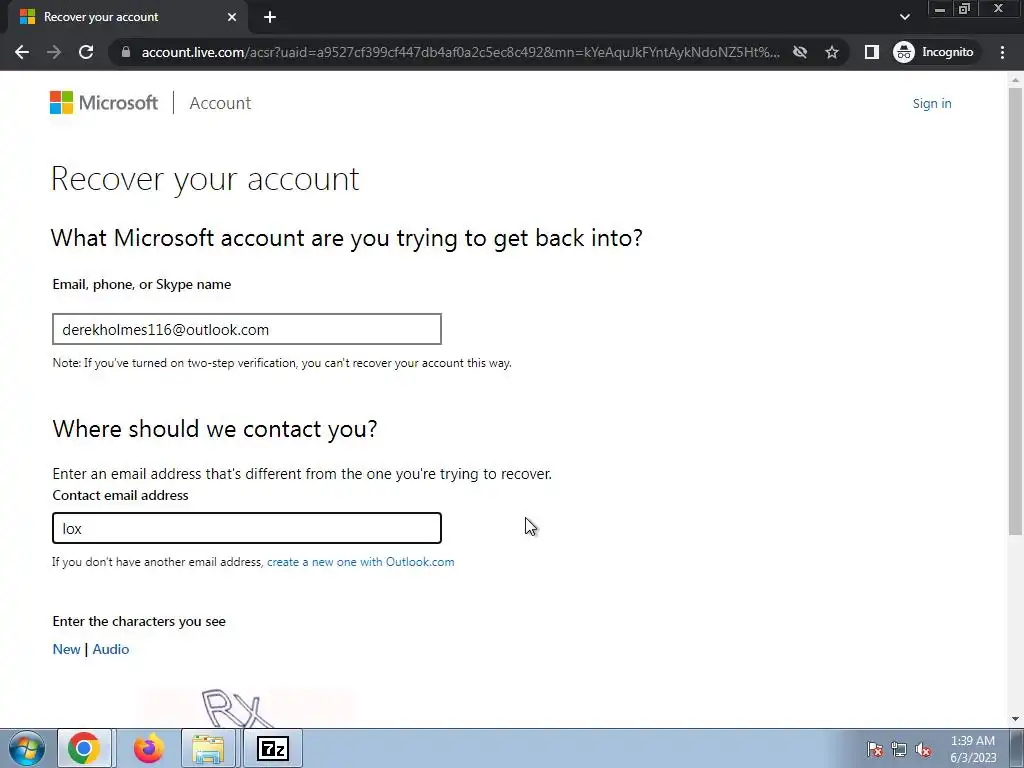The height and width of the screenshot is (768, 1024).
Task: Click the scrollbar down arrow
Action: (1015, 719)
